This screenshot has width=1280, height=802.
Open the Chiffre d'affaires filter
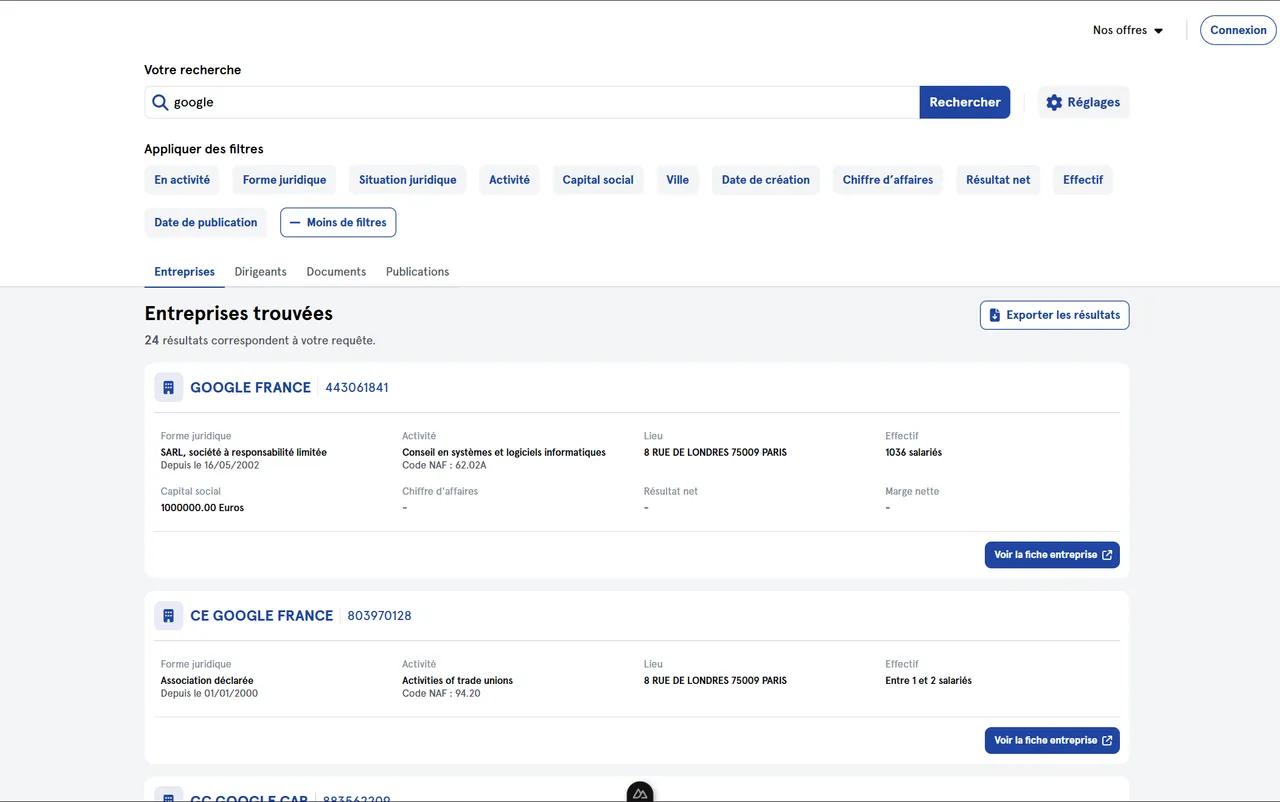coord(888,180)
